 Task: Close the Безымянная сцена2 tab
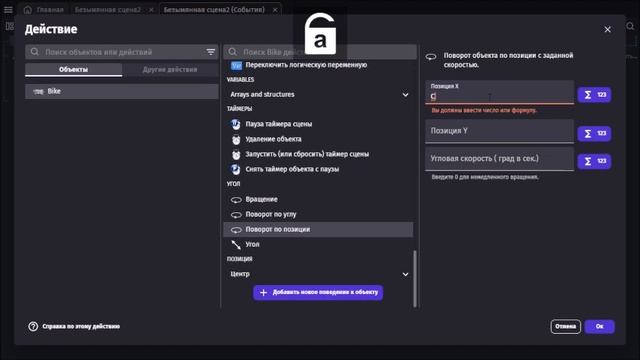[x=151, y=9]
